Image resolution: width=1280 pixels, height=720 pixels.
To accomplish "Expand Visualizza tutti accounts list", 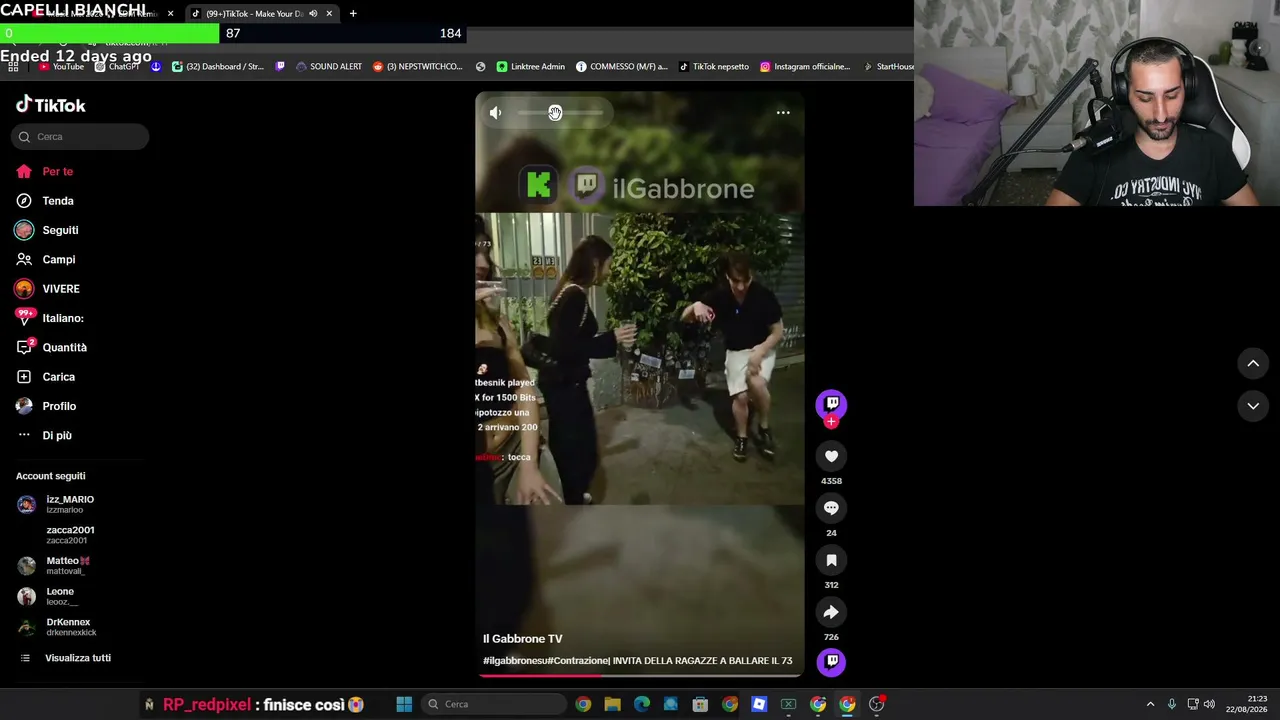I will click(65, 658).
